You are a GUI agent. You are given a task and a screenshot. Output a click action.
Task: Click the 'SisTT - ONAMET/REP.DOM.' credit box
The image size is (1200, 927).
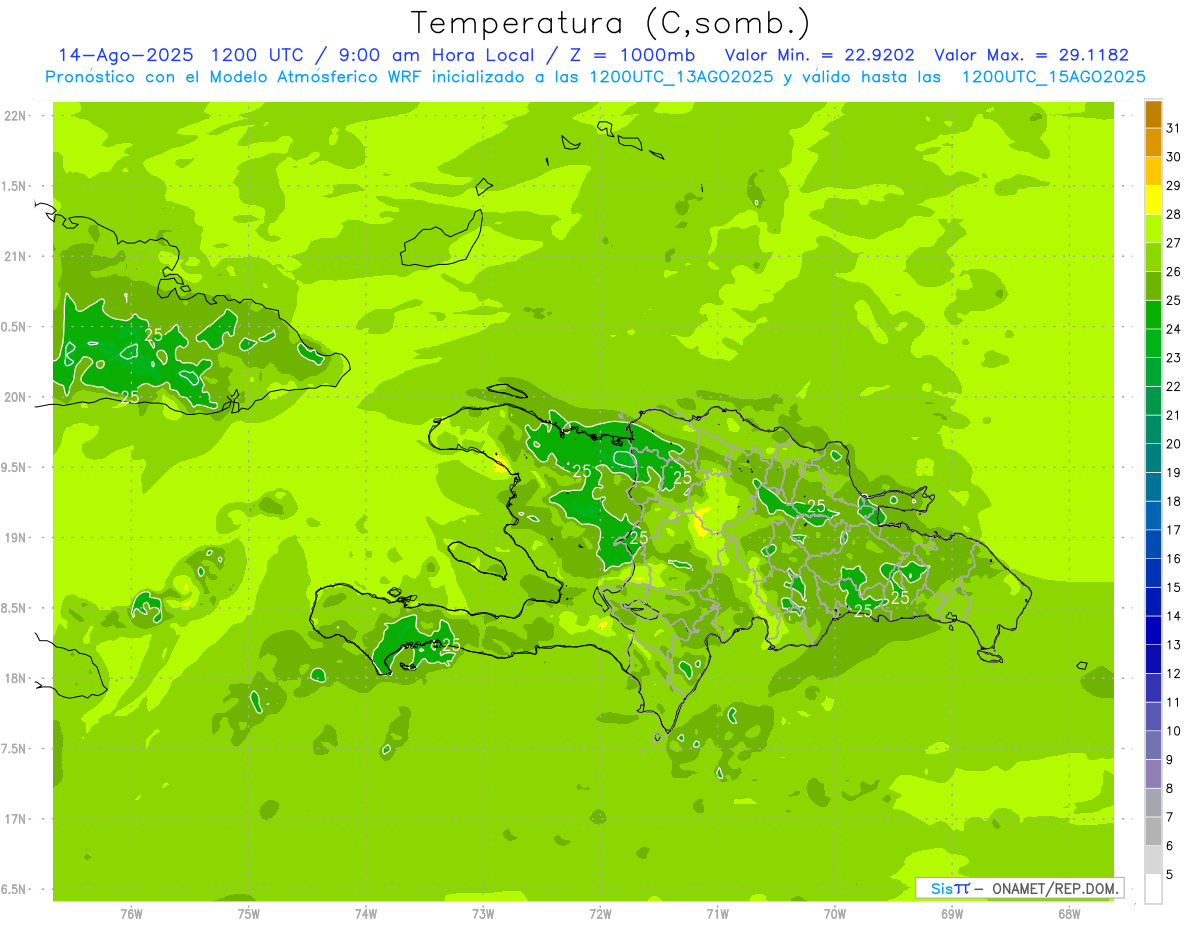coord(1019,888)
